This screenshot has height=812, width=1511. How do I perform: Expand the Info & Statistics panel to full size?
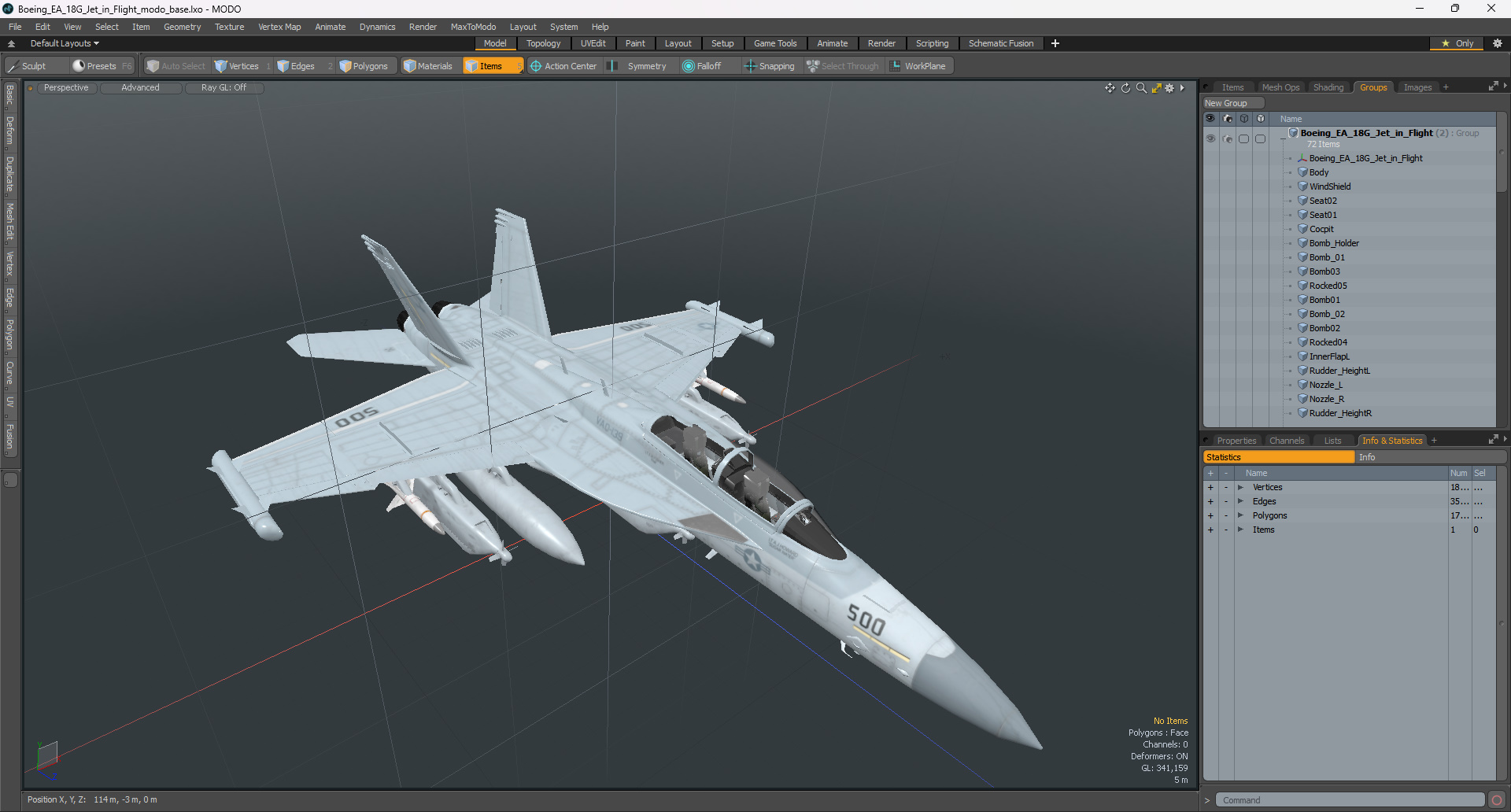click(x=1493, y=440)
